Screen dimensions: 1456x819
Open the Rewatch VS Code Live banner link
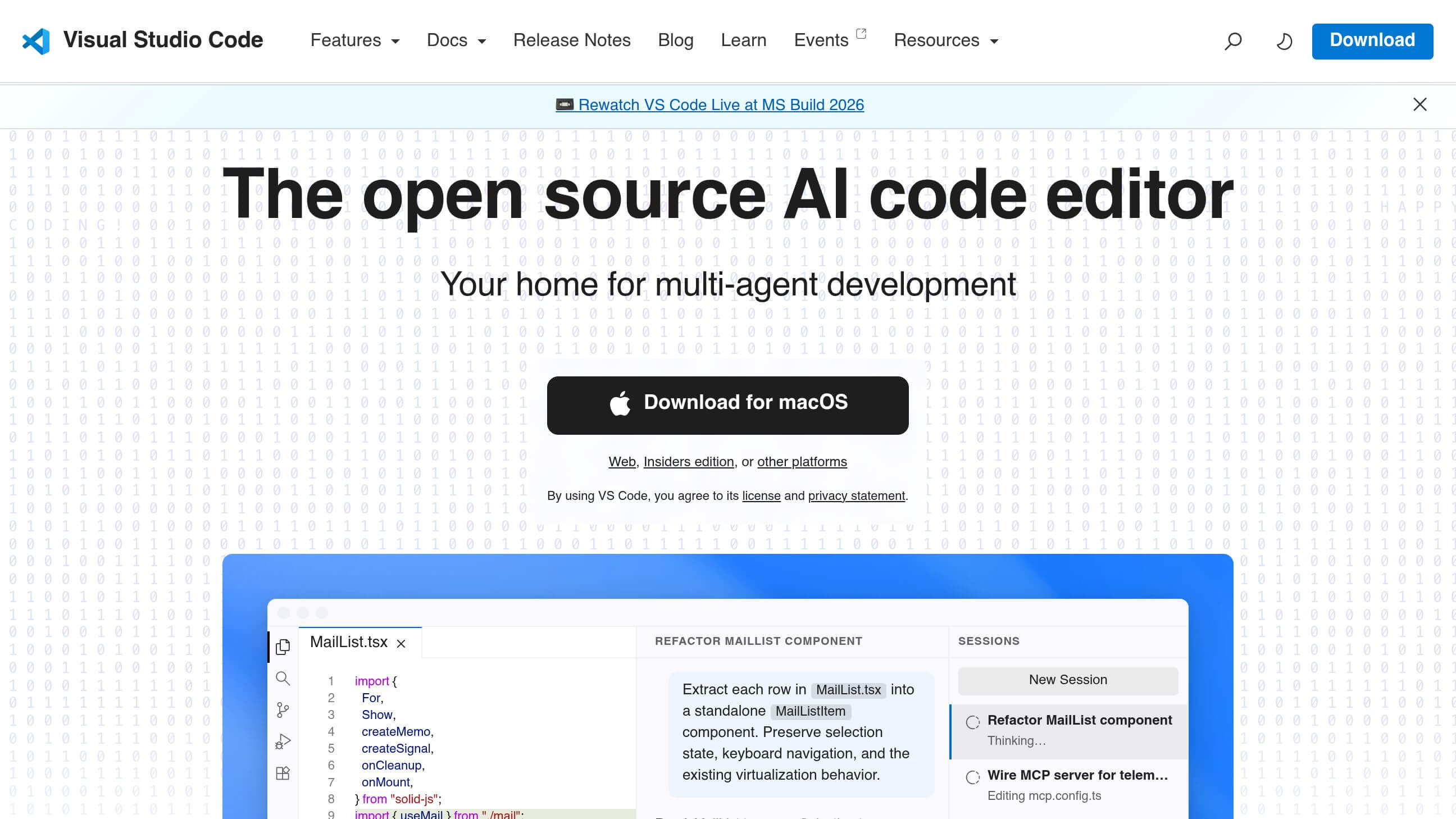pyautogui.click(x=710, y=105)
